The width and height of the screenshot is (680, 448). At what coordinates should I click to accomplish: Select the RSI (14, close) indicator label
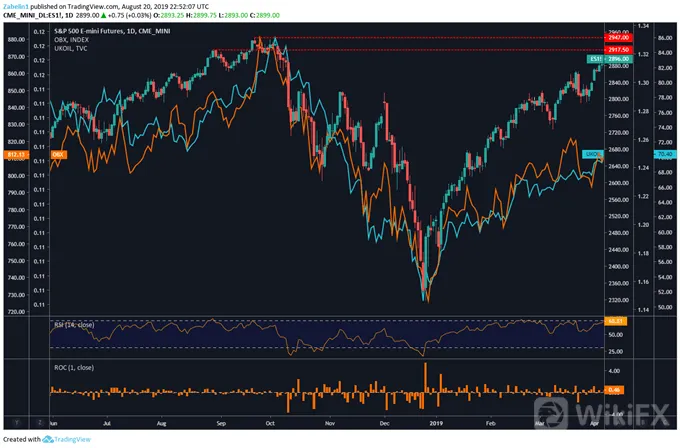point(74,325)
